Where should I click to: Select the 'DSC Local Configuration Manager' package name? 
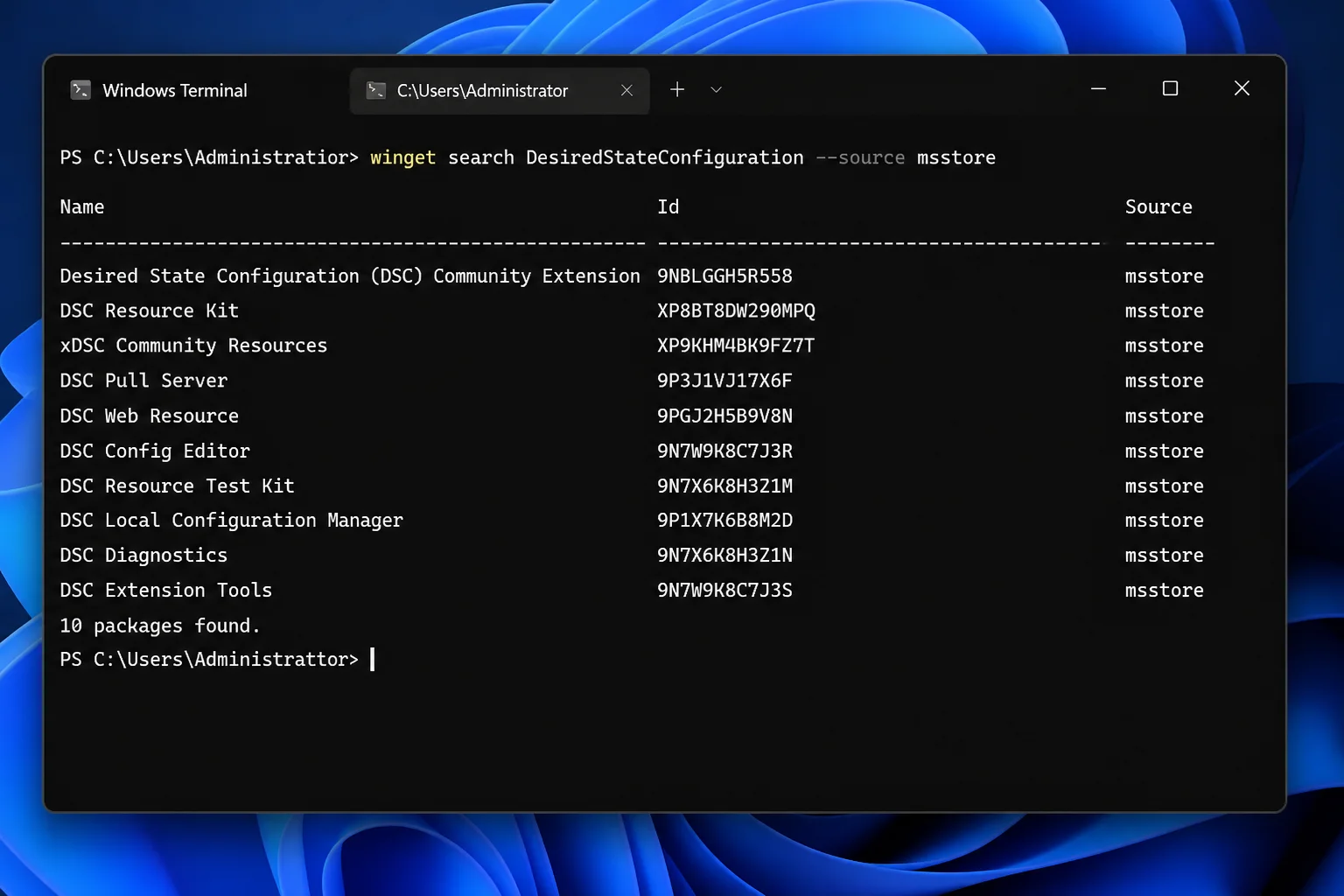tap(232, 521)
